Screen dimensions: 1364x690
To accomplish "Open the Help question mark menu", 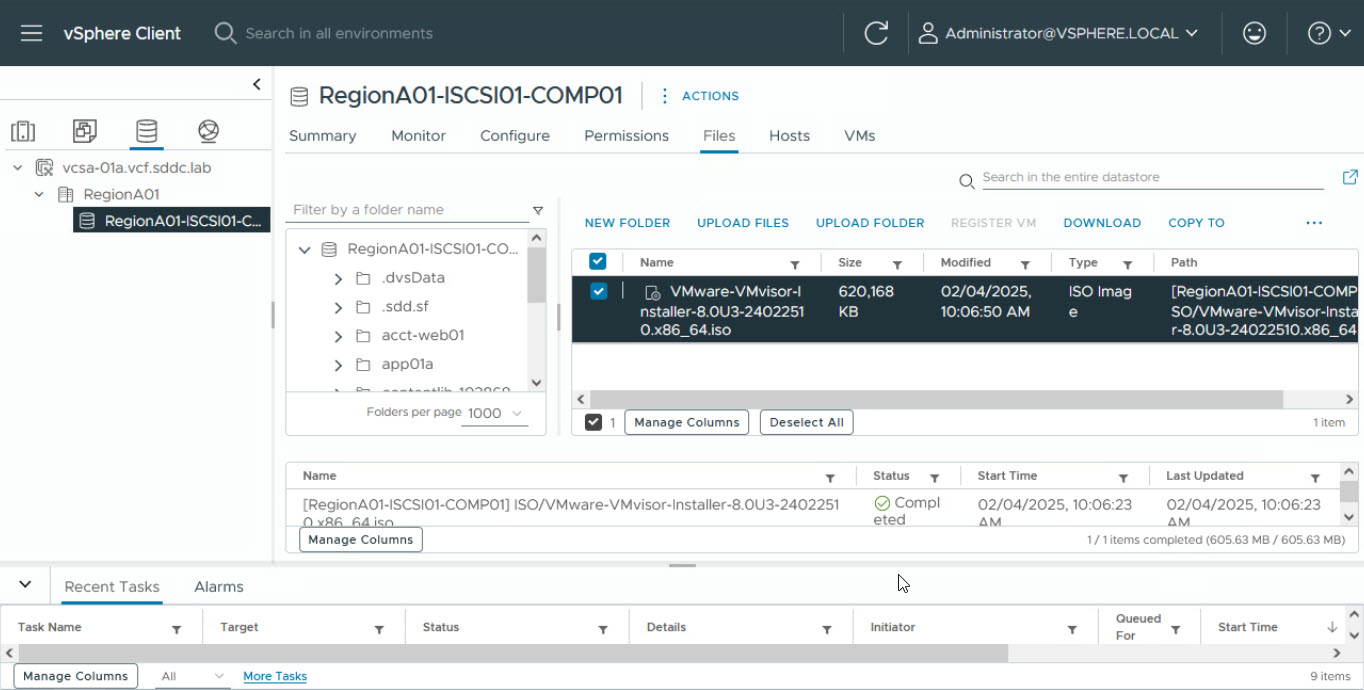I will [x=1331, y=33].
